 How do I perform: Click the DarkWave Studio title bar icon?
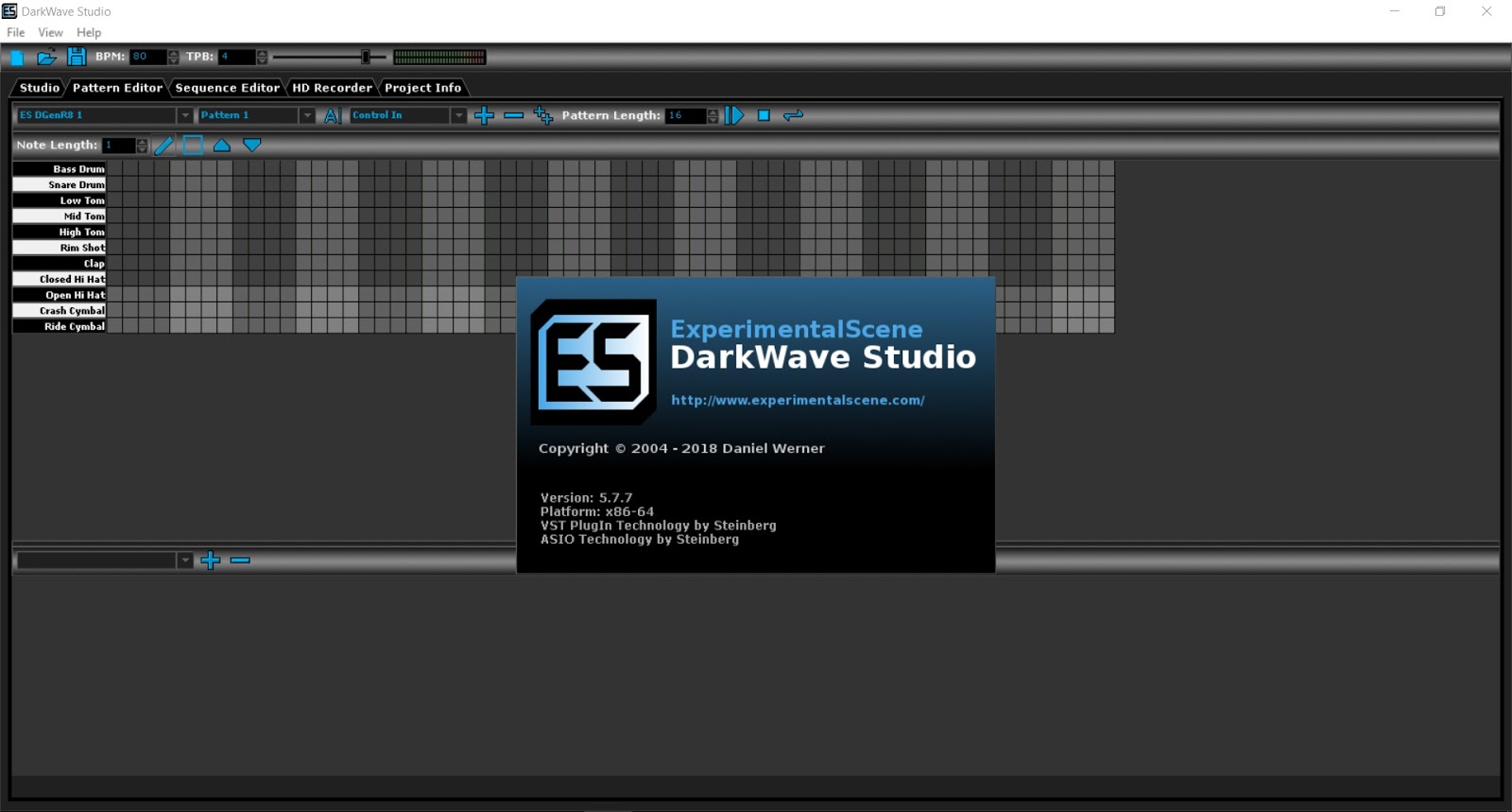pyautogui.click(x=9, y=11)
